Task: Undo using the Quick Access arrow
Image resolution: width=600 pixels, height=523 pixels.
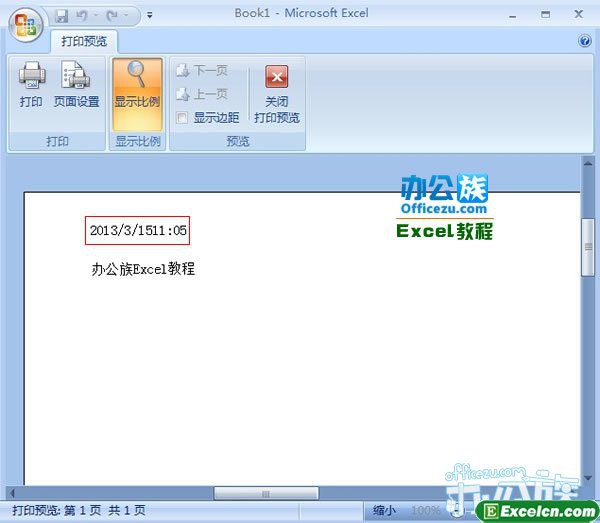Action: click(82, 16)
